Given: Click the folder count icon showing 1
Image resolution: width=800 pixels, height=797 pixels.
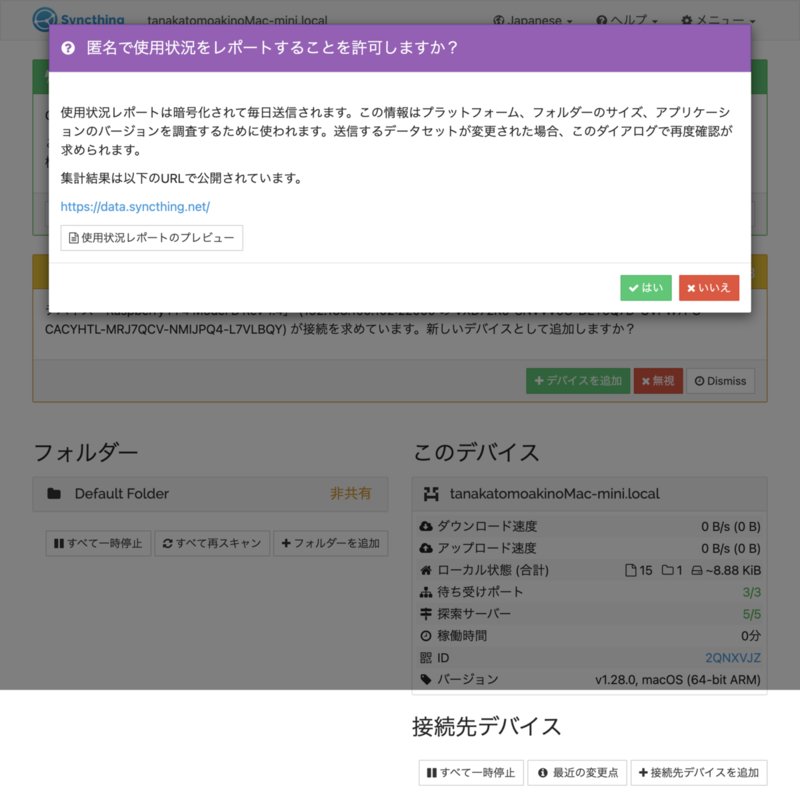Looking at the screenshot, I should click(667, 570).
